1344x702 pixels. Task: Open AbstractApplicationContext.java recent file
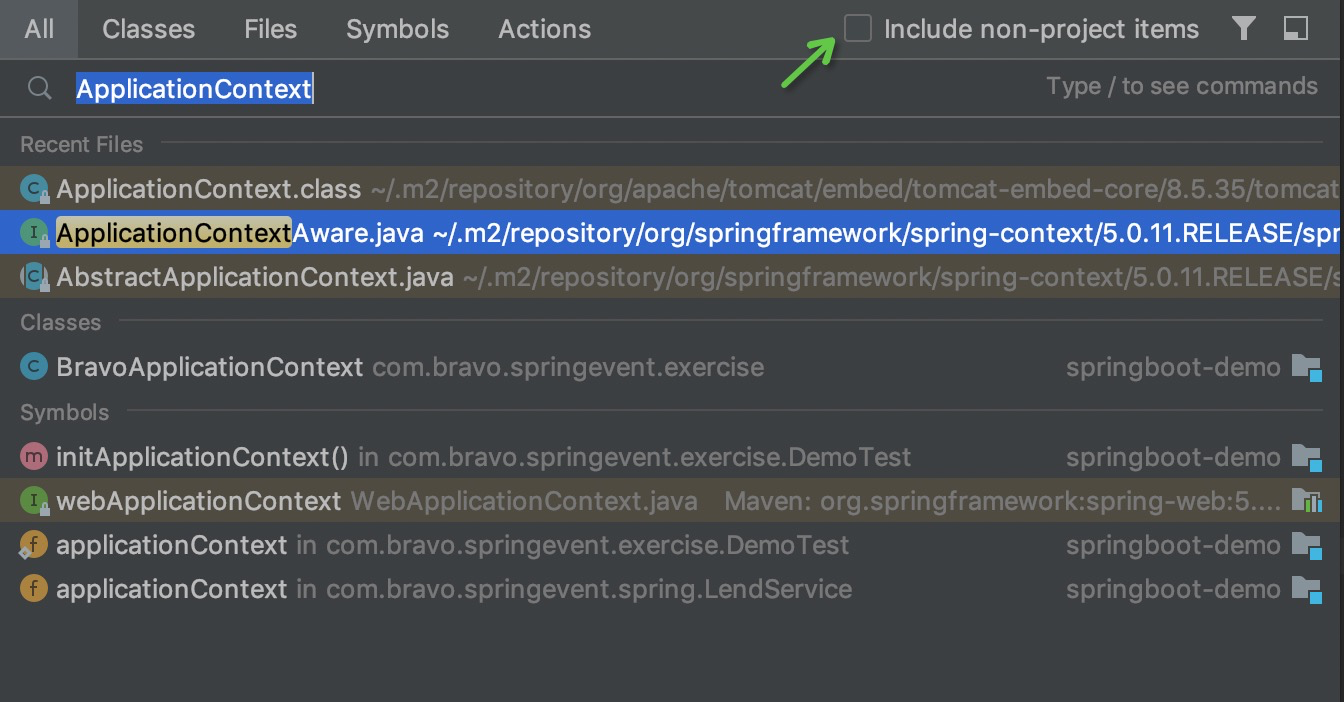(255, 277)
